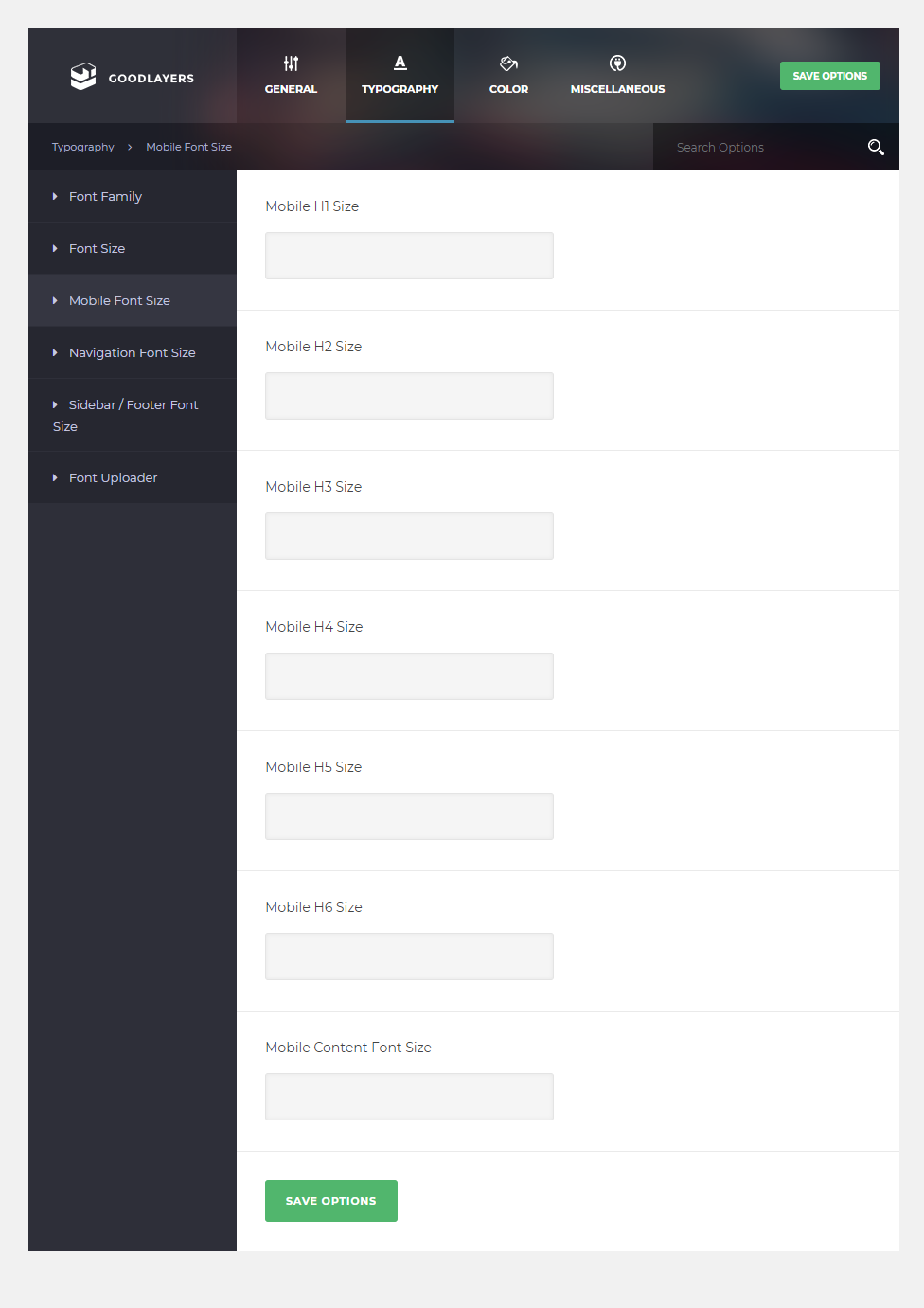Screen dimensions: 924x1308
Task: Click the Typography letter A icon
Action: 400,63
